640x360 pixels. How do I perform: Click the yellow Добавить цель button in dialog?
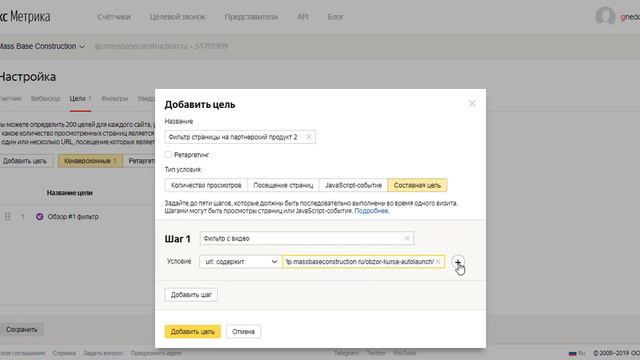(x=193, y=331)
